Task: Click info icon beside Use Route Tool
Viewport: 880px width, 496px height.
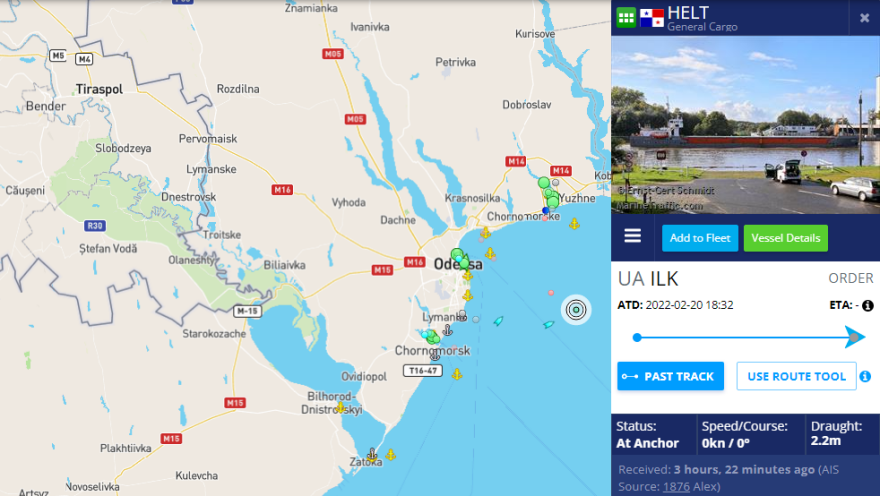Action: pos(865,376)
